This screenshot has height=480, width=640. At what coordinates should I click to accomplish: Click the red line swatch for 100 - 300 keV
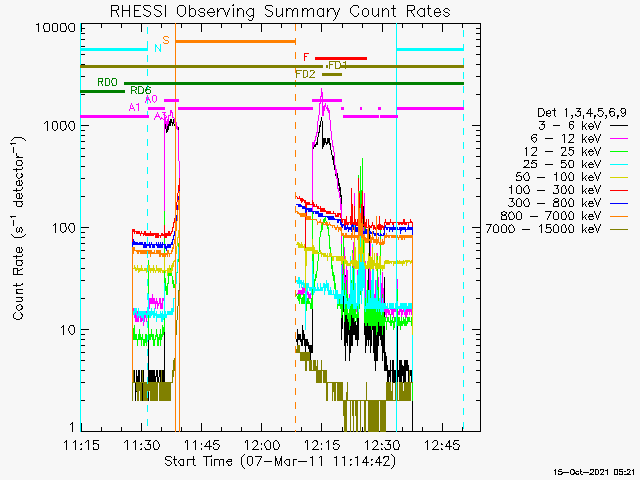619,190
